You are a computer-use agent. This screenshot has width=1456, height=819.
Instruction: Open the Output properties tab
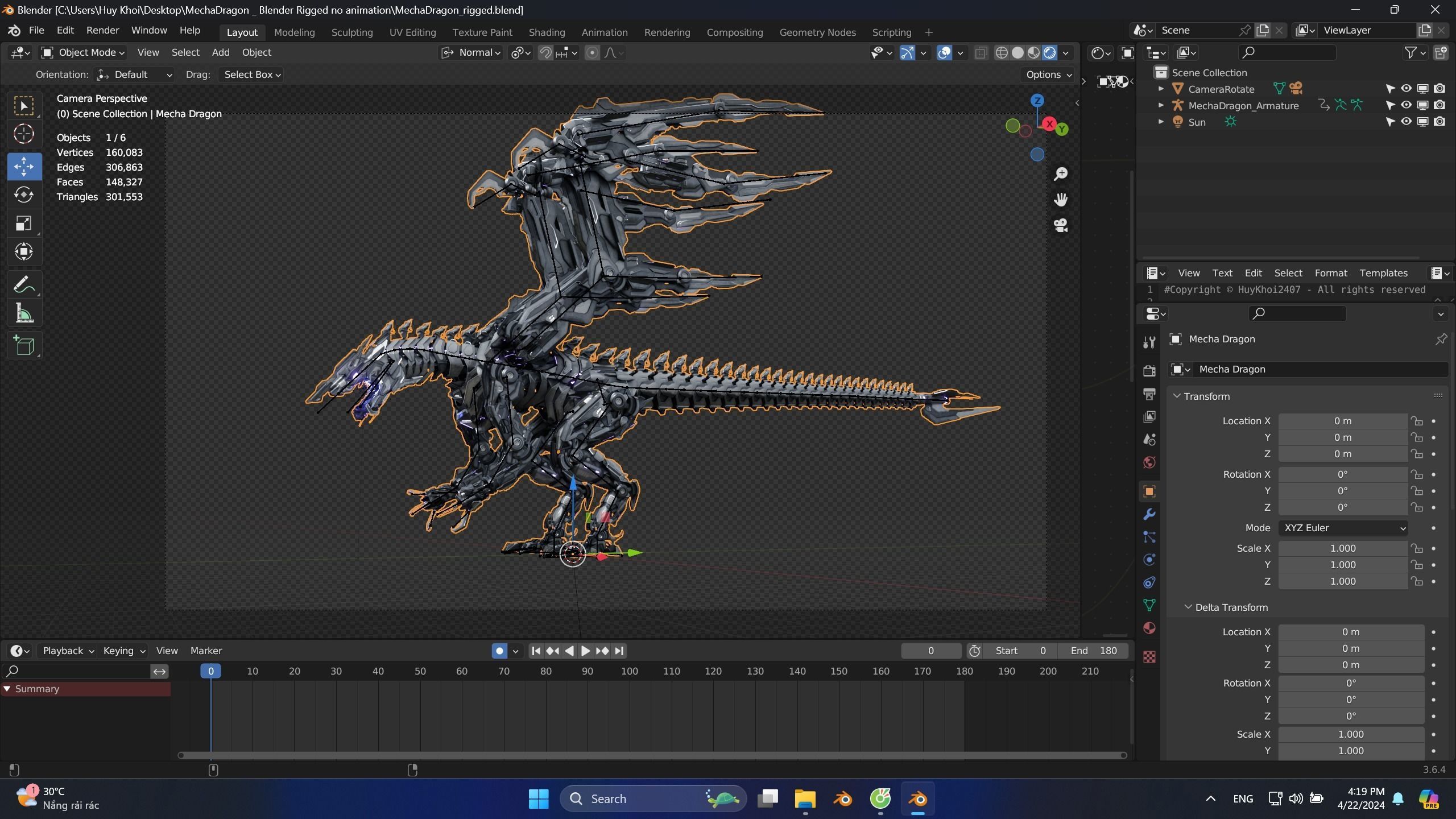pyautogui.click(x=1149, y=394)
